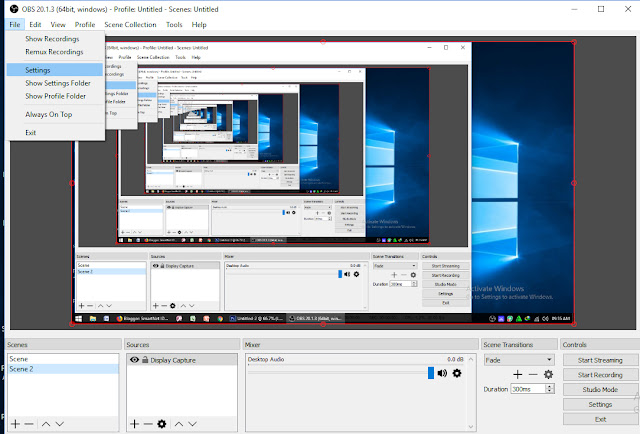Click bottom-right corner red handle of preview
Viewport: 640px width, 434px height.
[574, 324]
